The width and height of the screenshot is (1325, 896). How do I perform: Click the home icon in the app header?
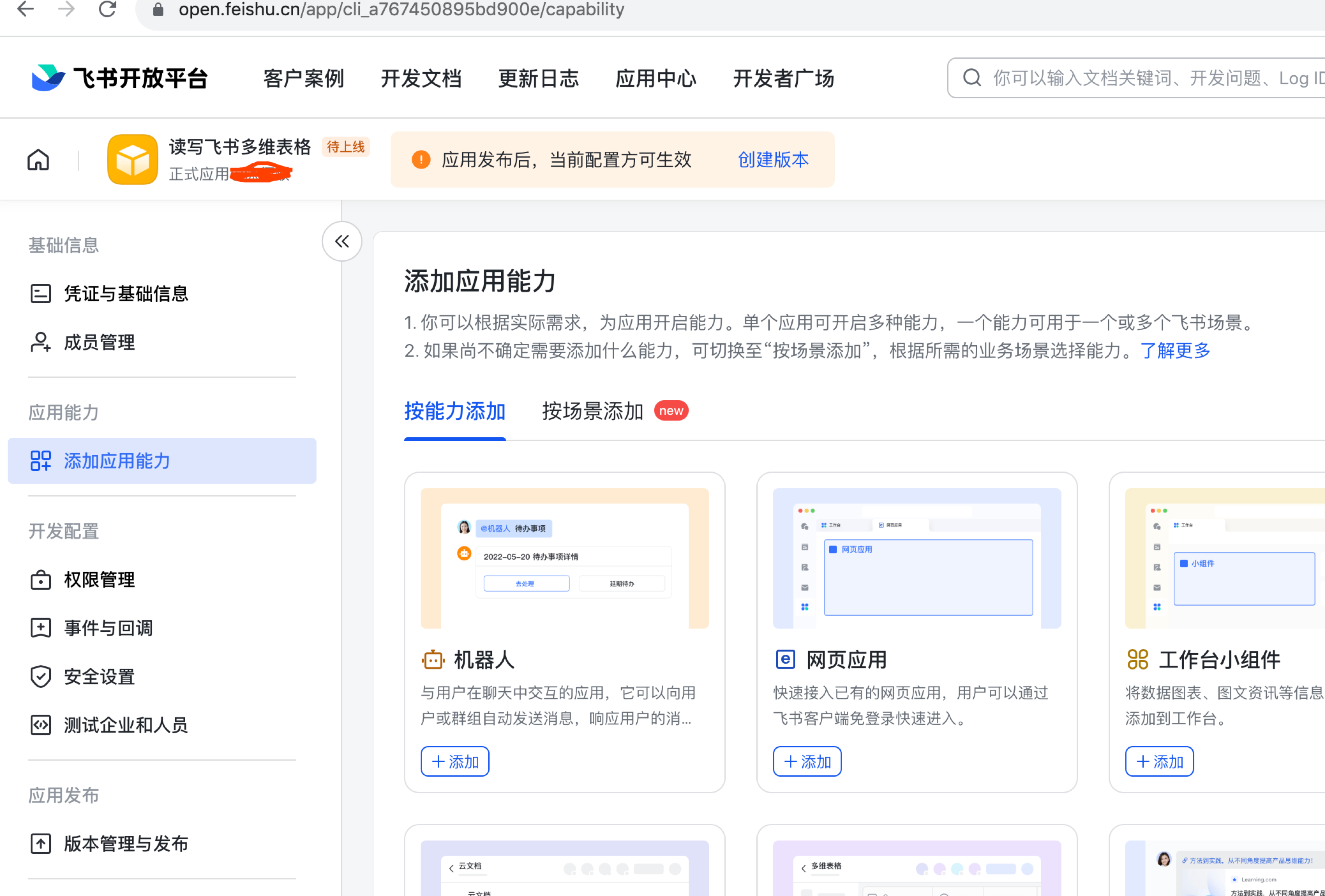38,160
